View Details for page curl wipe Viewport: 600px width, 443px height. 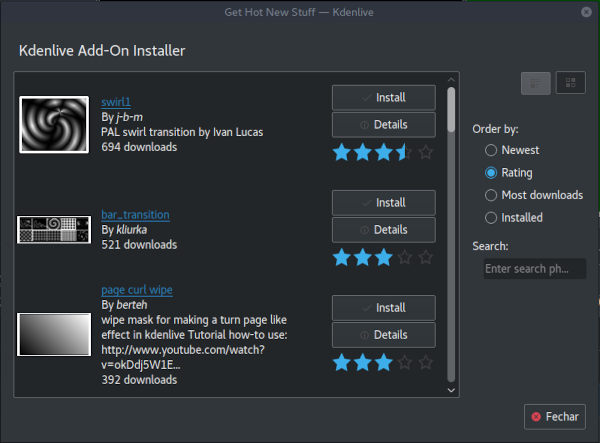384,335
